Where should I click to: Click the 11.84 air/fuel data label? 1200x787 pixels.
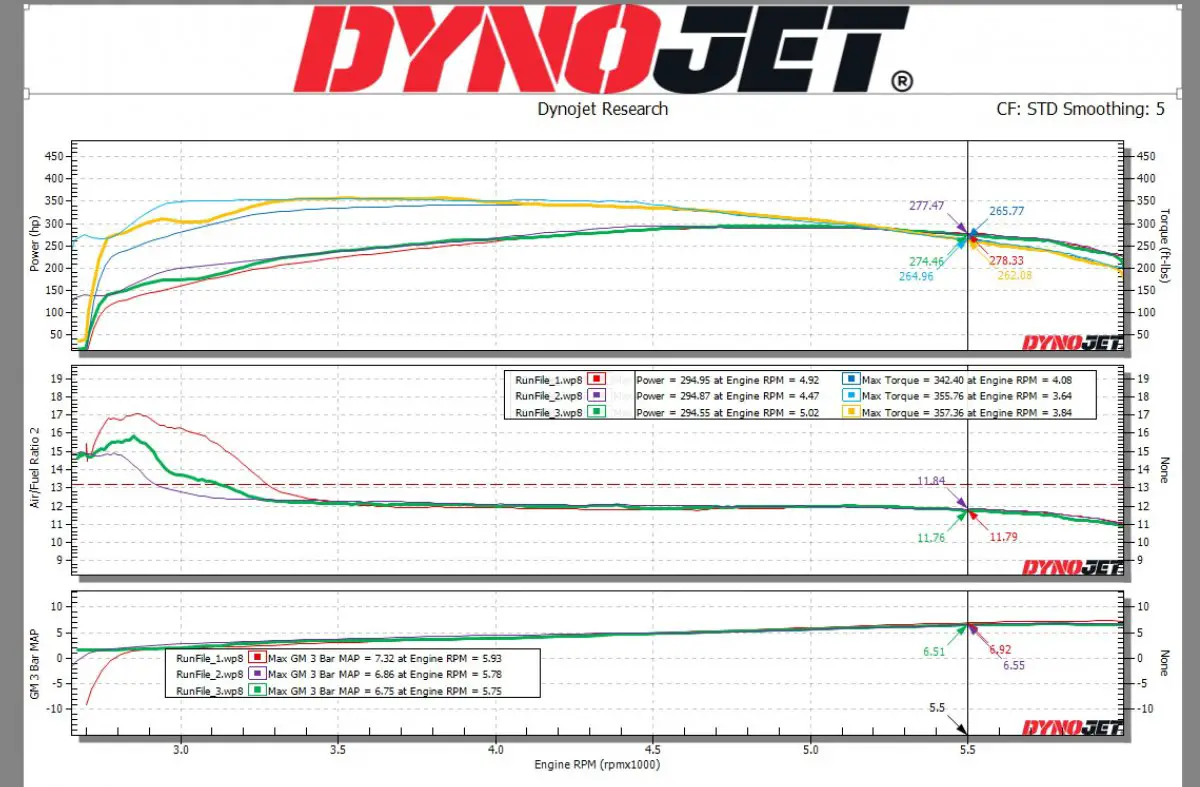(x=931, y=481)
